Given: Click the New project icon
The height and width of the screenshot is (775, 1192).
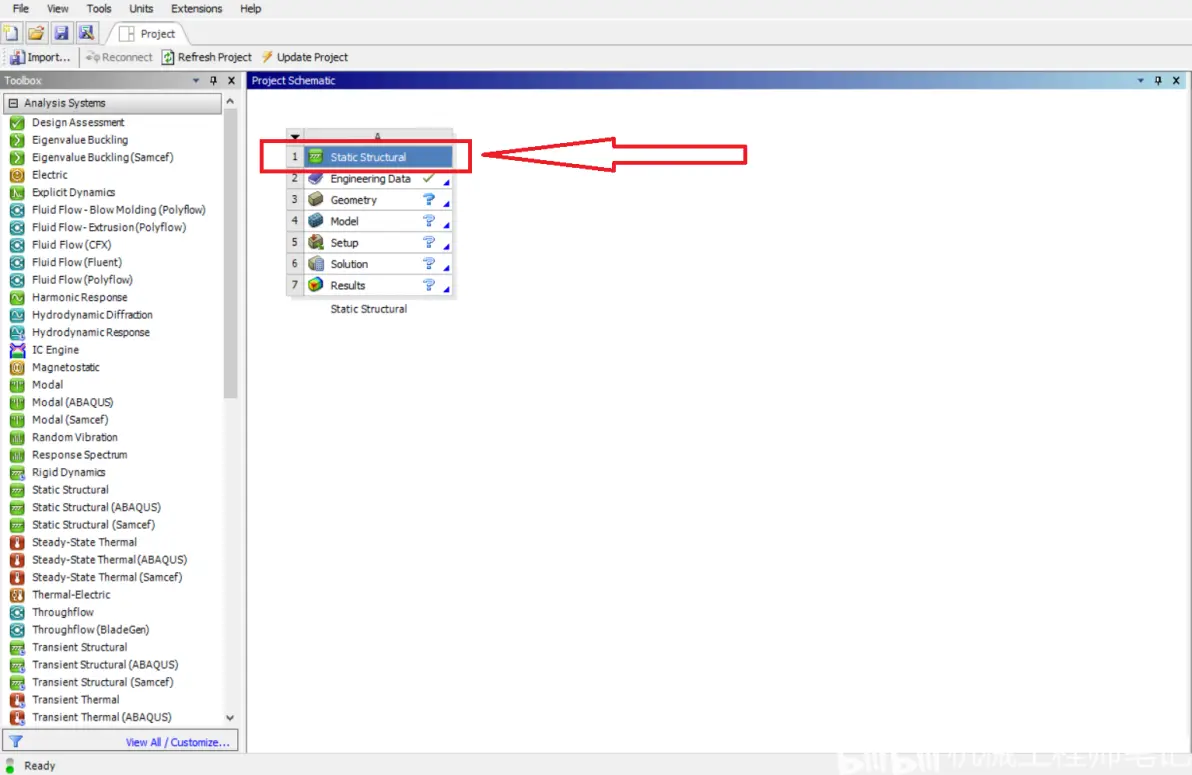Looking at the screenshot, I should pos(11,33).
